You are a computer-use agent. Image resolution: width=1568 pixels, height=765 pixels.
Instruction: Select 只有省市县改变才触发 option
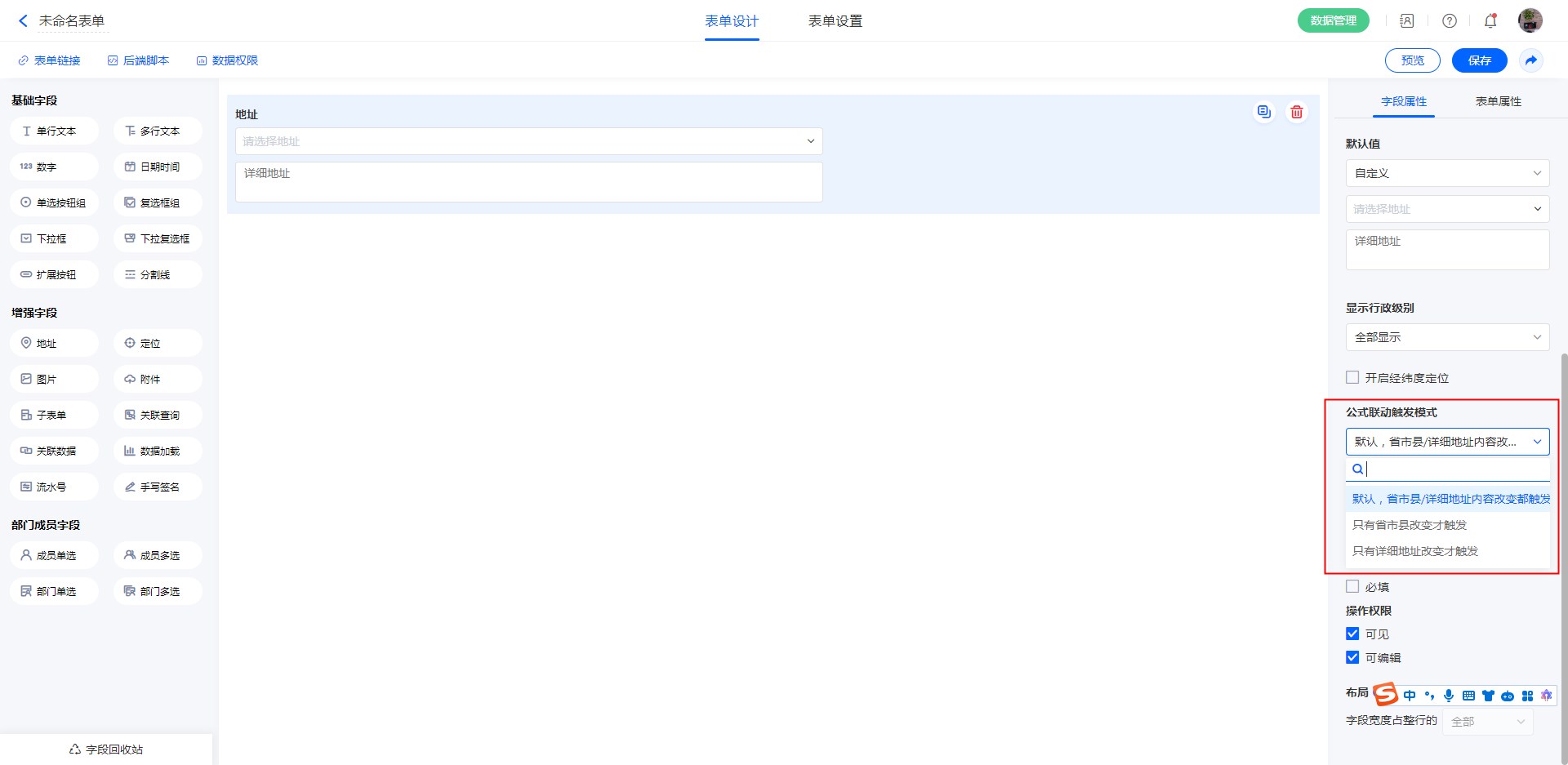click(1410, 526)
